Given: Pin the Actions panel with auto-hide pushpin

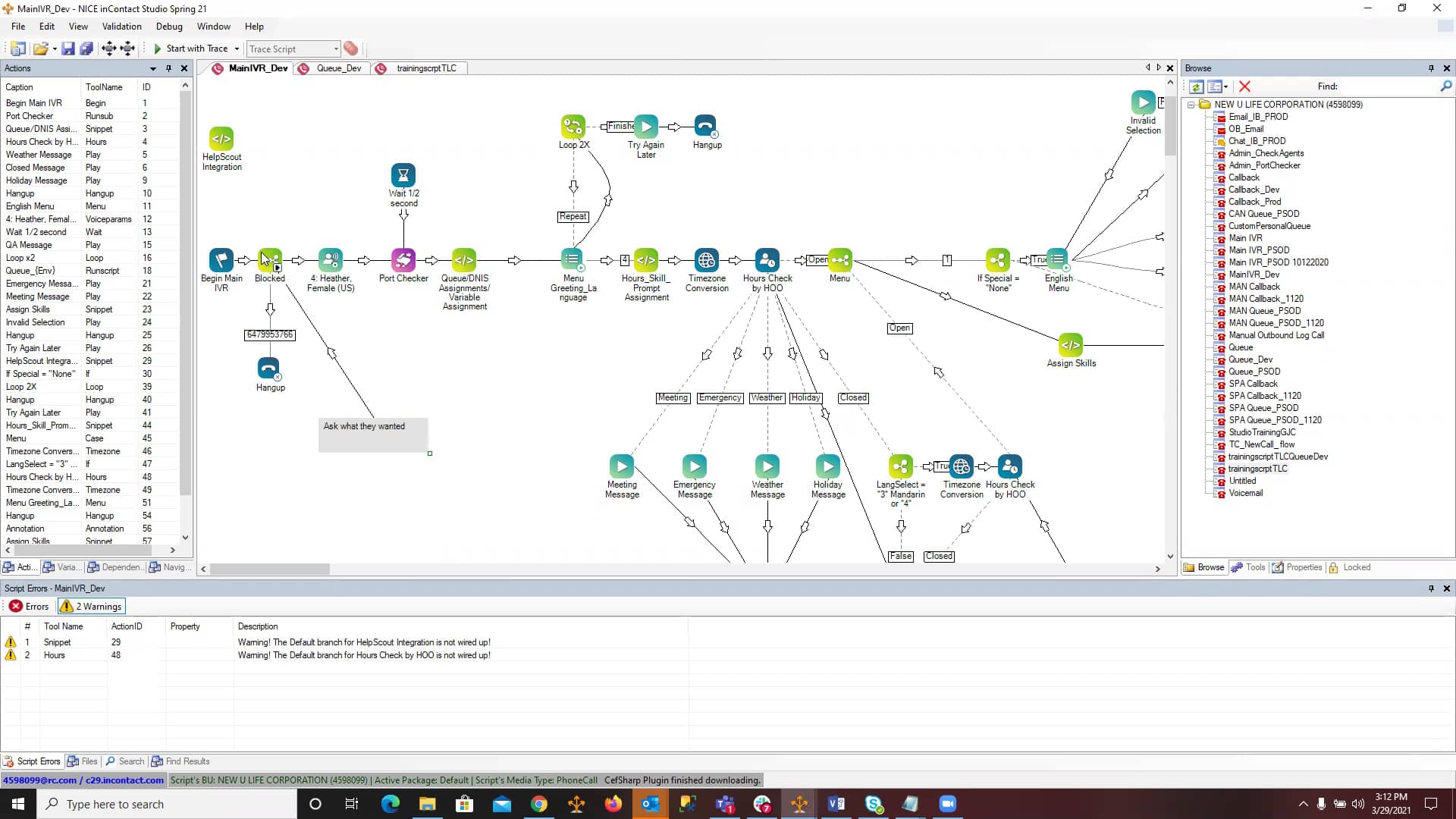Looking at the screenshot, I should pos(168,68).
